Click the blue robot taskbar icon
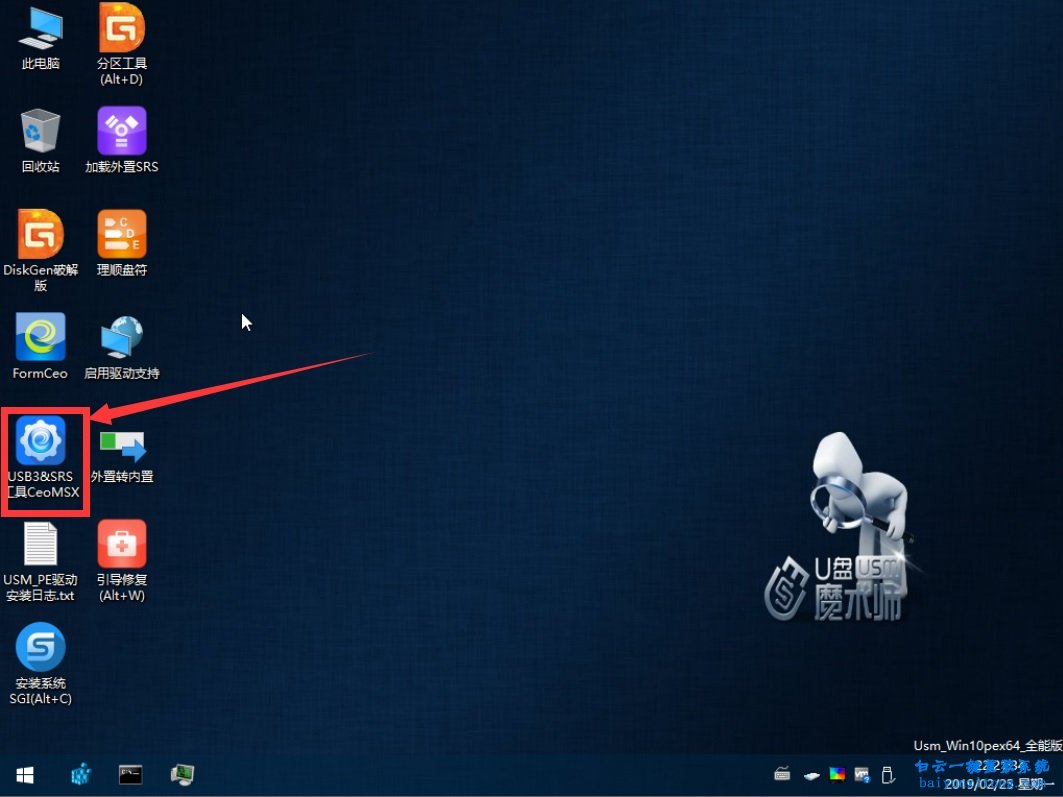Image resolution: width=1063 pixels, height=797 pixels. point(81,774)
